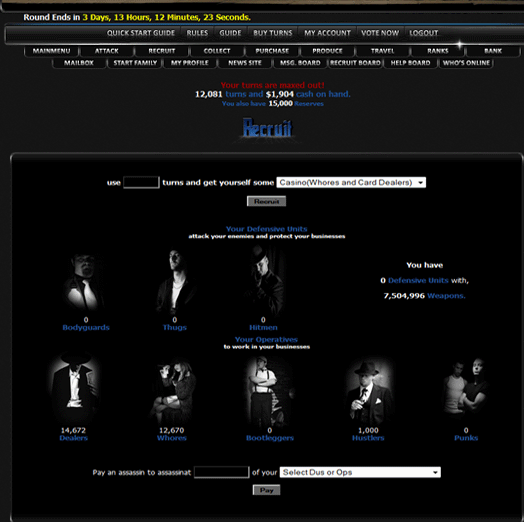The height and width of the screenshot is (522, 524).
Task: Click the Thugs link
Action: (x=174, y=328)
